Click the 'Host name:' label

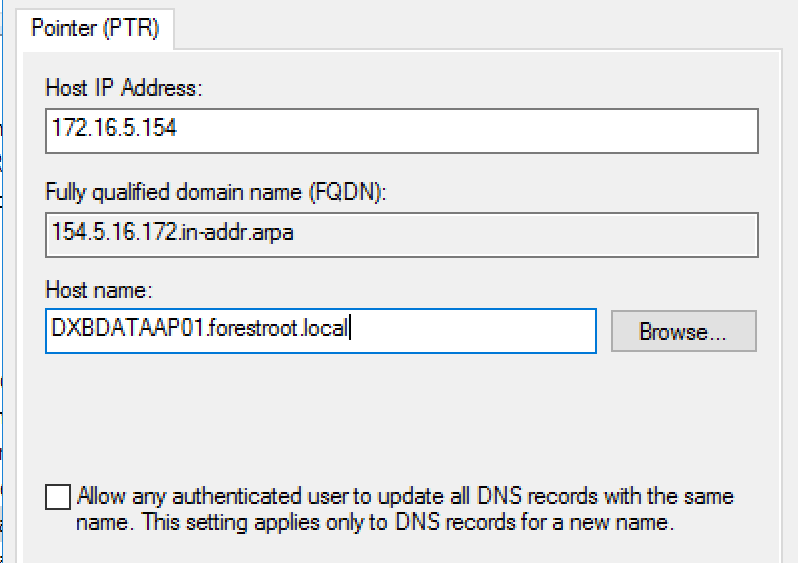pos(99,290)
